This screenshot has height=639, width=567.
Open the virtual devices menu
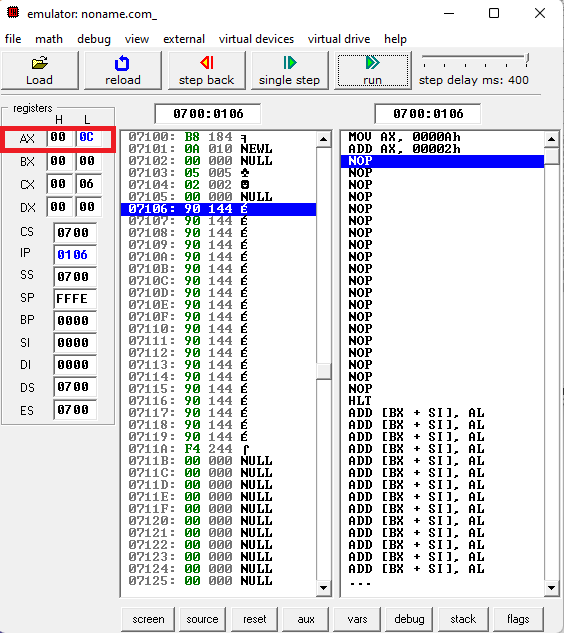(x=256, y=39)
